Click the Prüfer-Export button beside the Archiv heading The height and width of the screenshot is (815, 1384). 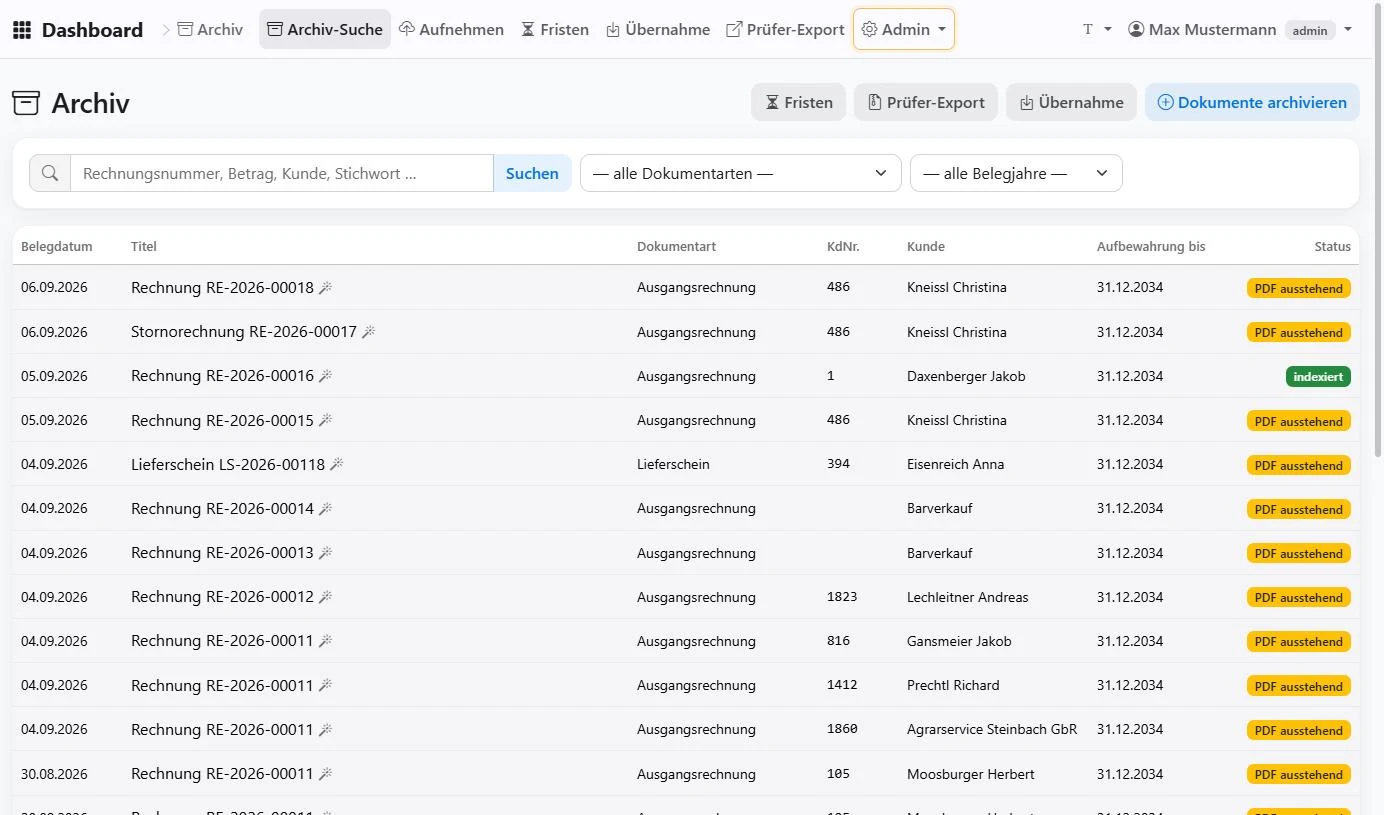(x=926, y=102)
